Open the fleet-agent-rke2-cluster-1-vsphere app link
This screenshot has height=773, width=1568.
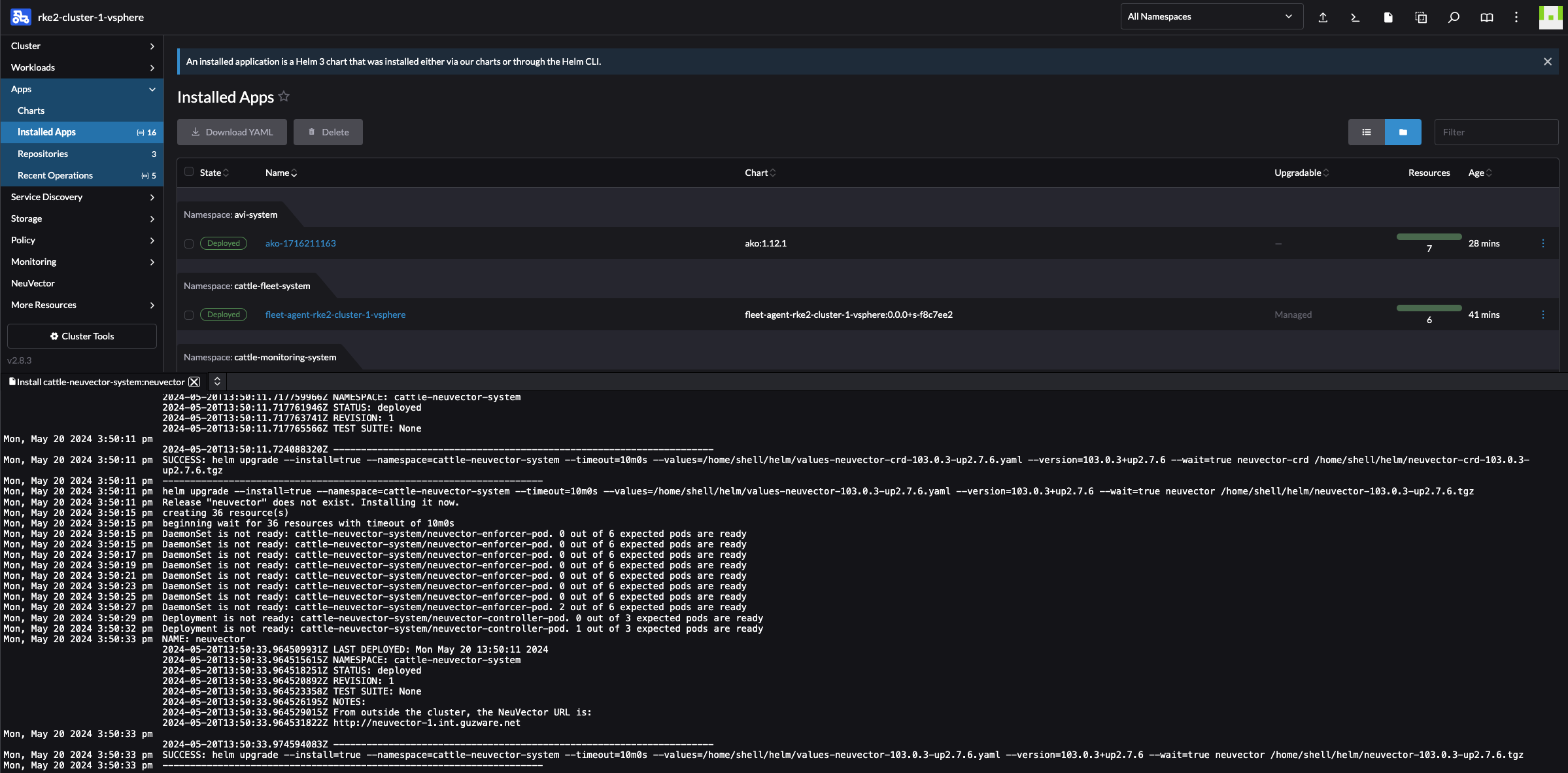[x=335, y=315]
